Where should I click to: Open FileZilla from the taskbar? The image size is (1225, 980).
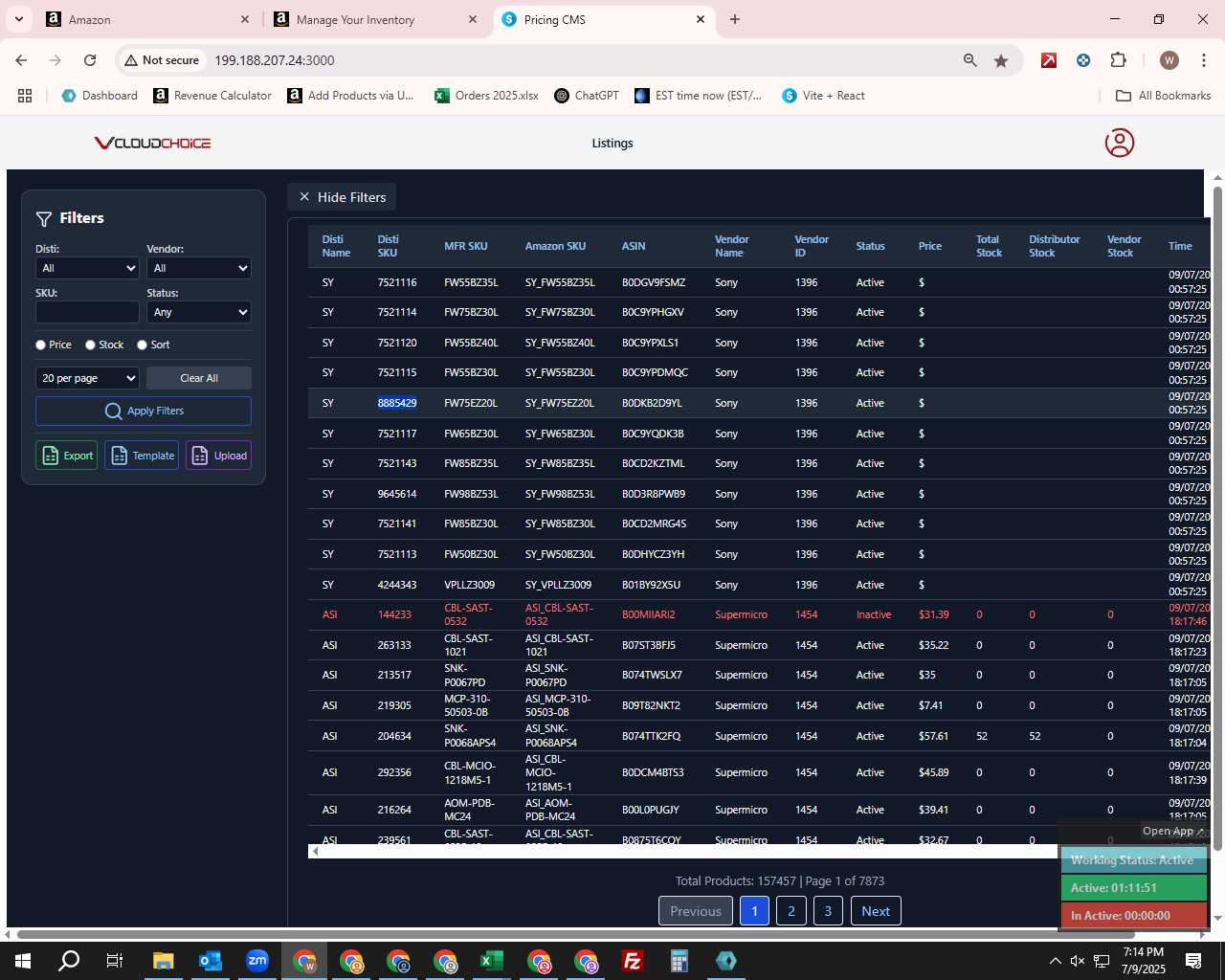[632, 961]
